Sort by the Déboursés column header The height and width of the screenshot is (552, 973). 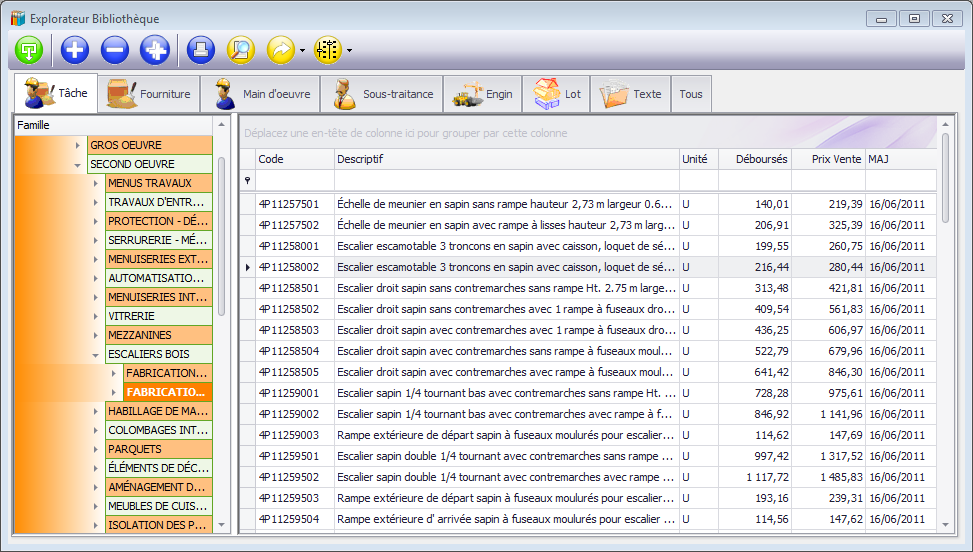755,159
